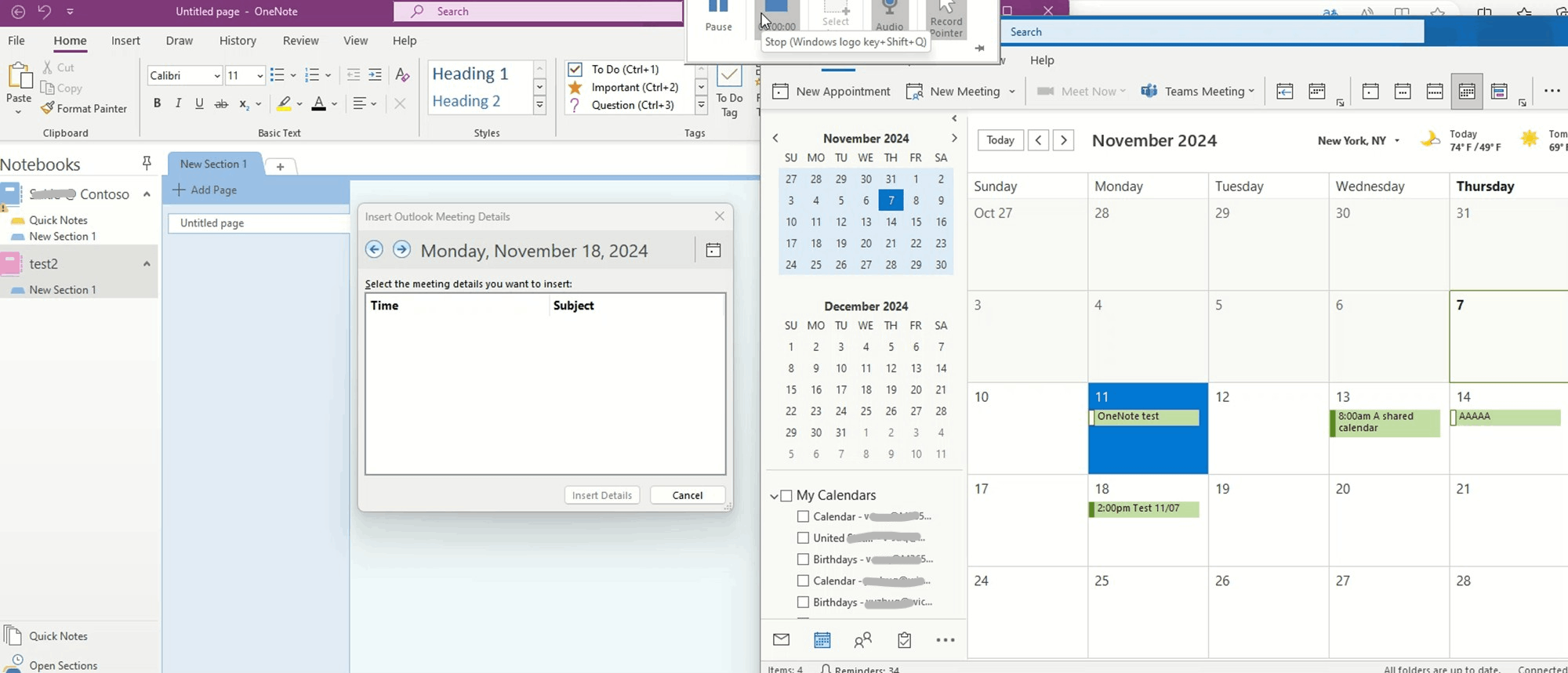The width and height of the screenshot is (1568, 673).
Task: Check the second Calendar checkbox in list
Action: 803,581
